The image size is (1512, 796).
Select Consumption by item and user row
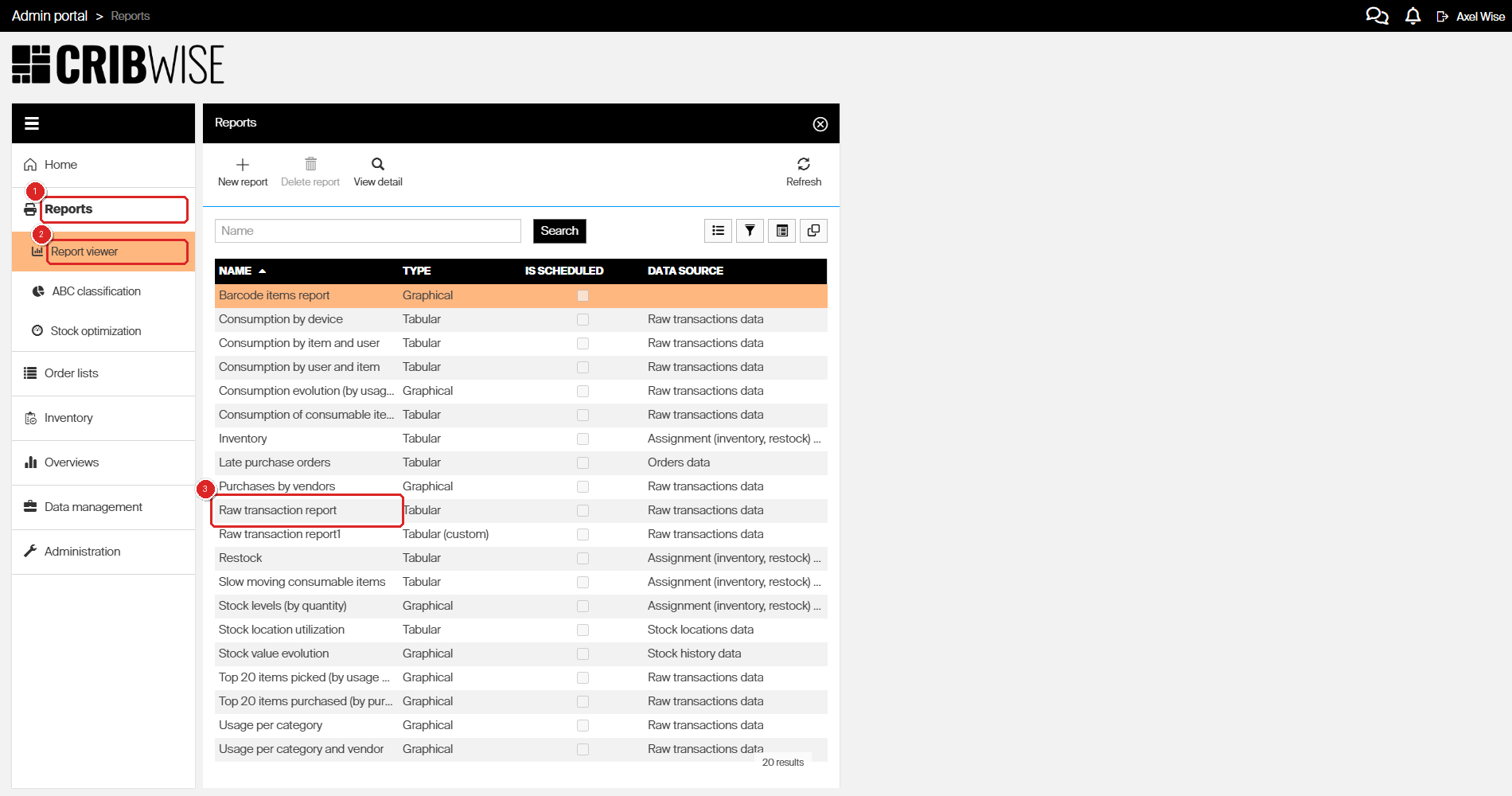(521, 343)
